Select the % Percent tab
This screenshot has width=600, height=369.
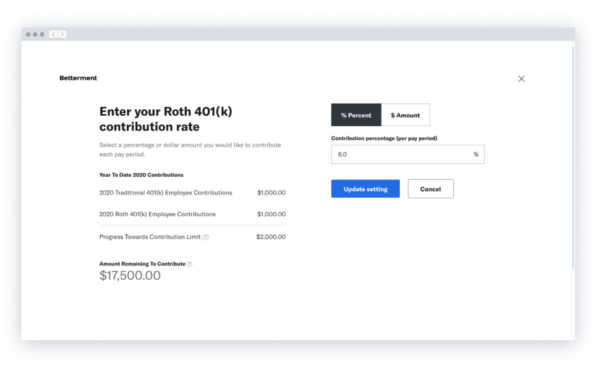[356, 115]
